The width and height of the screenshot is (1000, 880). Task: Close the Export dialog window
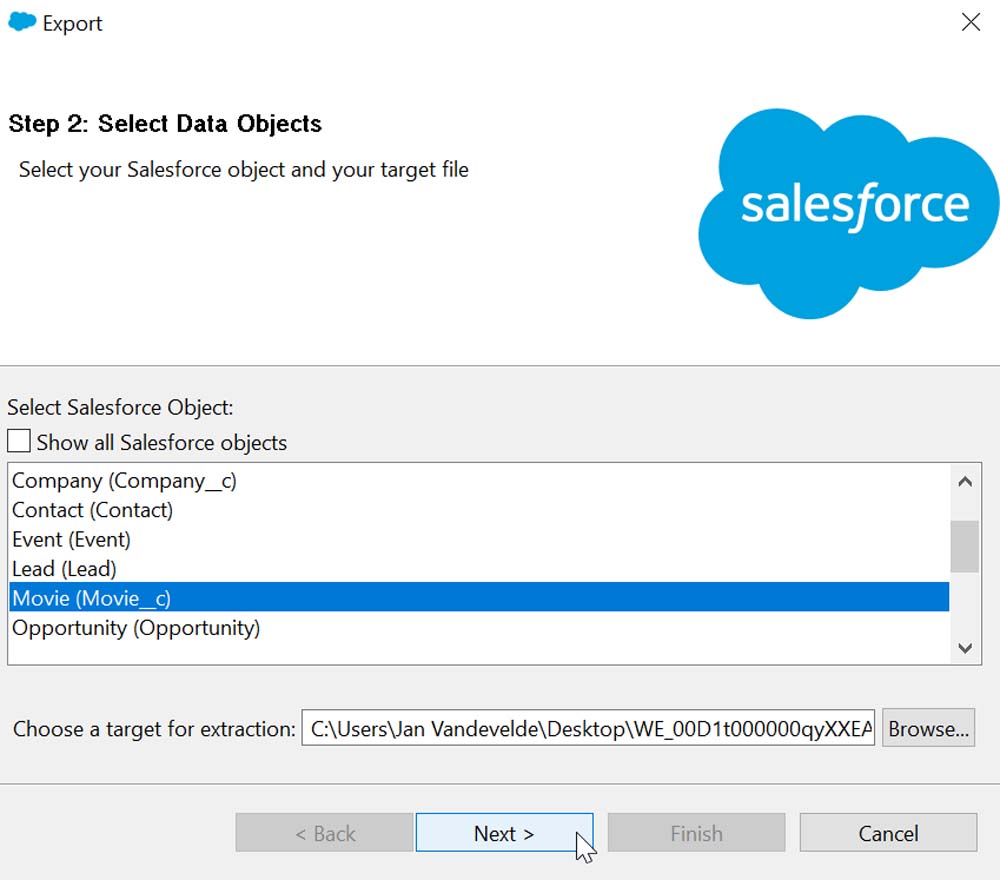[x=970, y=22]
